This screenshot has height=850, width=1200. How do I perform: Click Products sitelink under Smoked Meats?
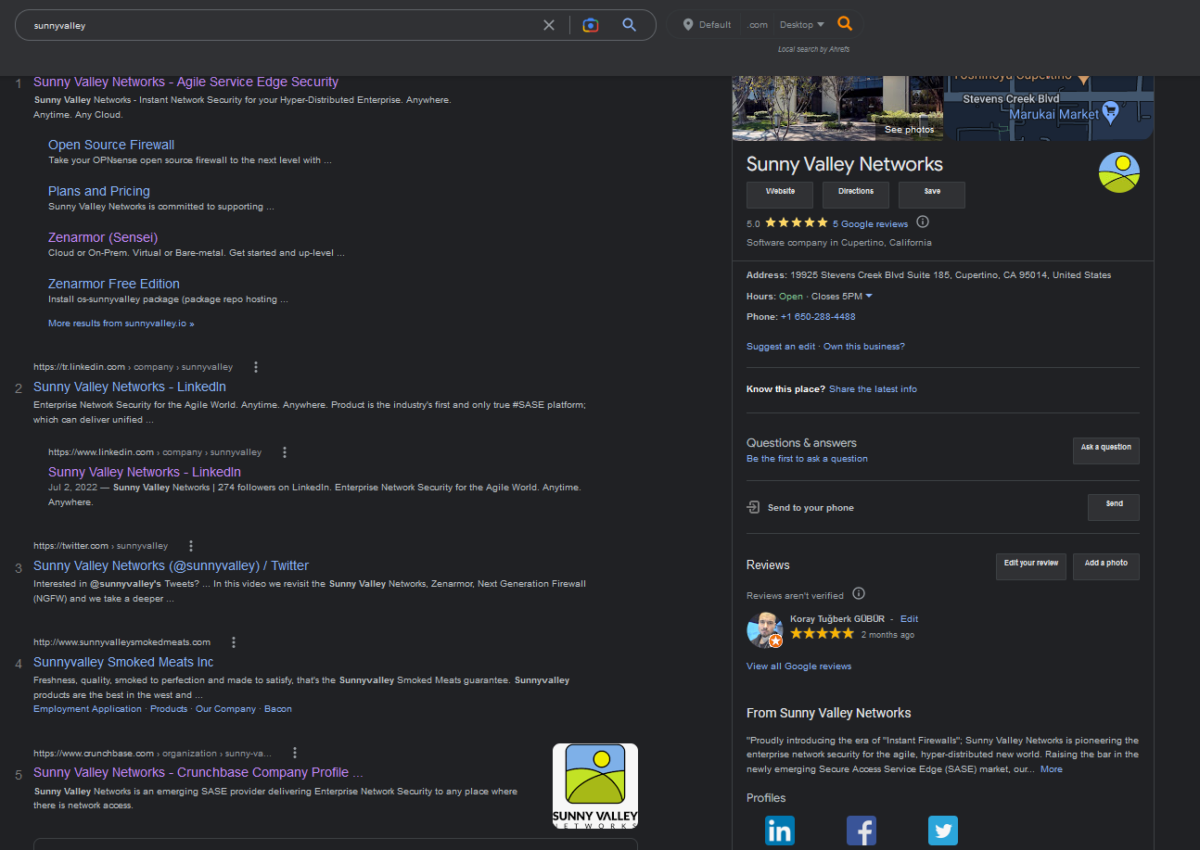pyautogui.click(x=169, y=709)
